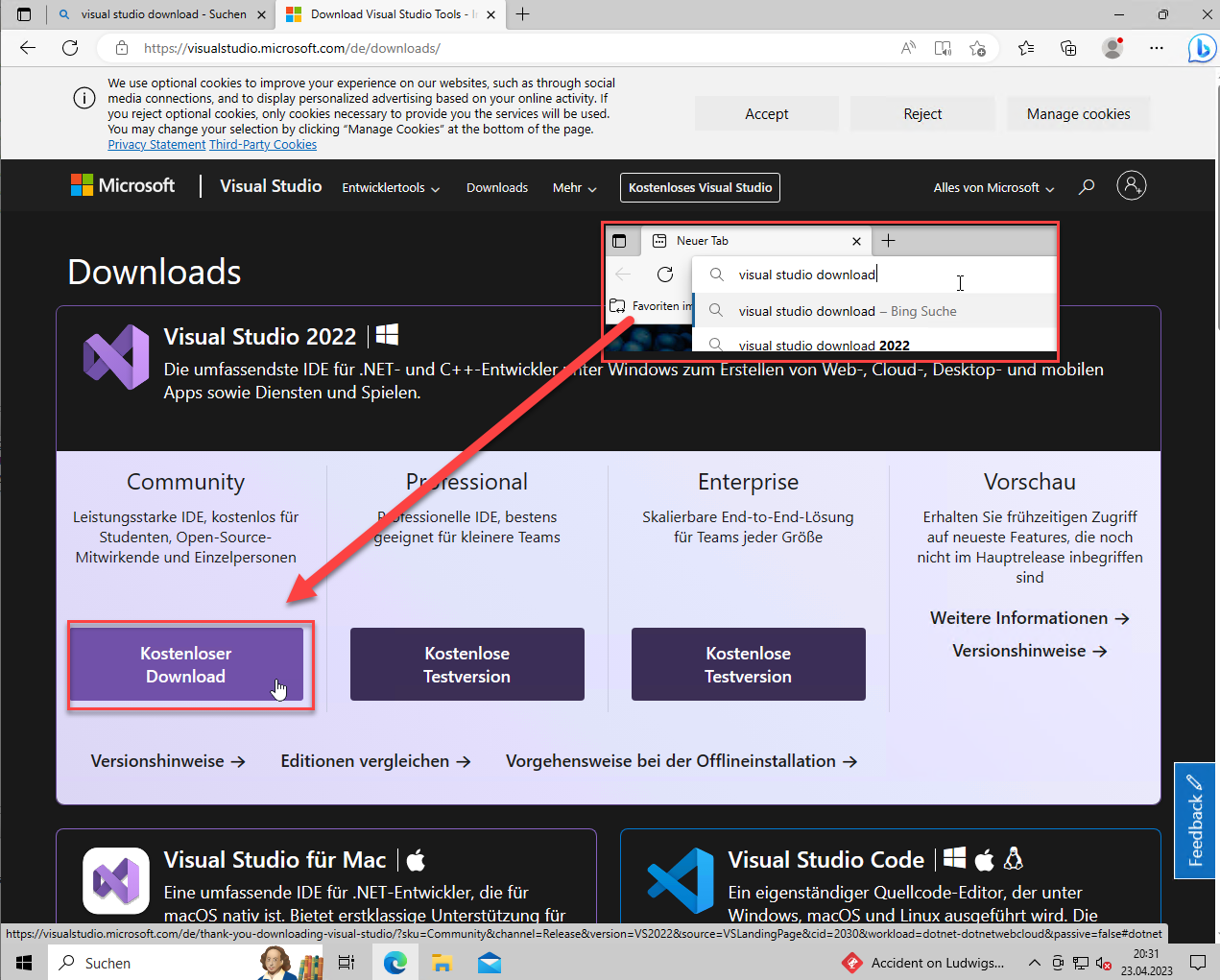1220x980 pixels.
Task: Click Kostenloser Download for Community edition
Action: [186, 664]
